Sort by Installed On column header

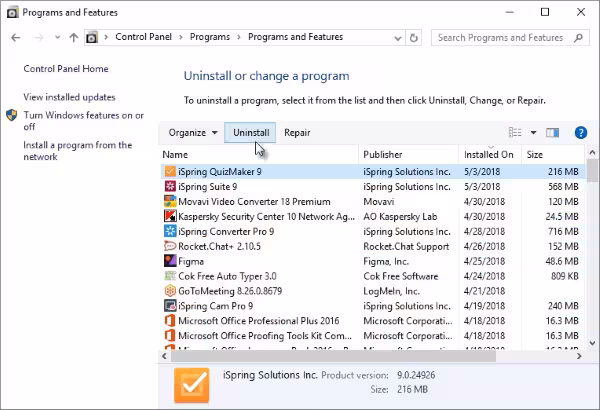(x=488, y=155)
